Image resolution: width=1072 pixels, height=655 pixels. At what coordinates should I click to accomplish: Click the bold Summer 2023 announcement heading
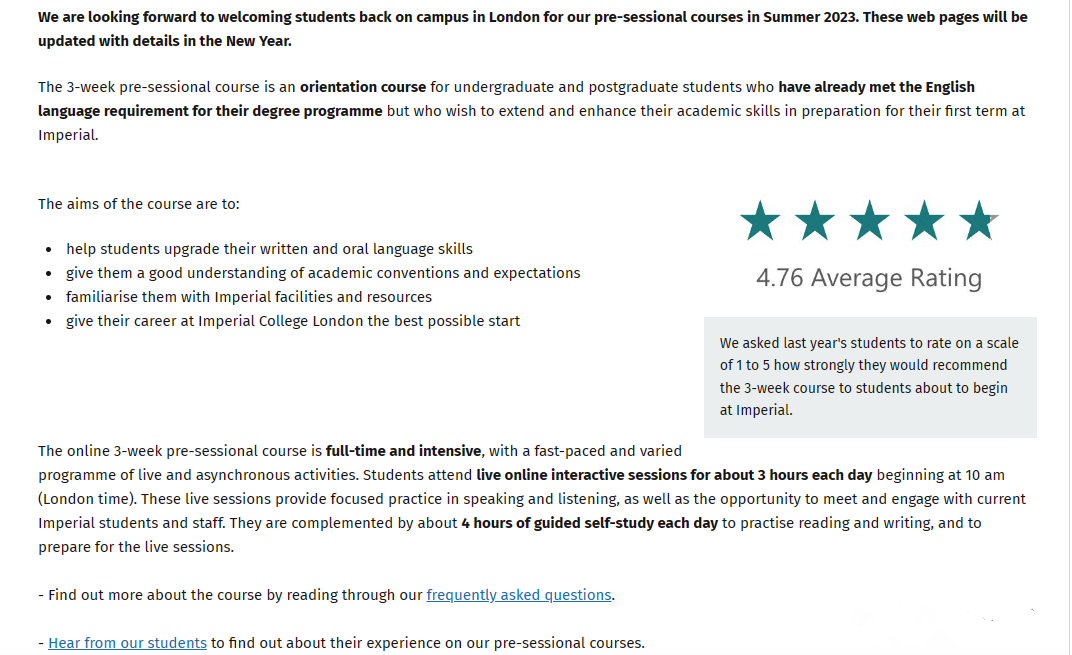[533, 29]
